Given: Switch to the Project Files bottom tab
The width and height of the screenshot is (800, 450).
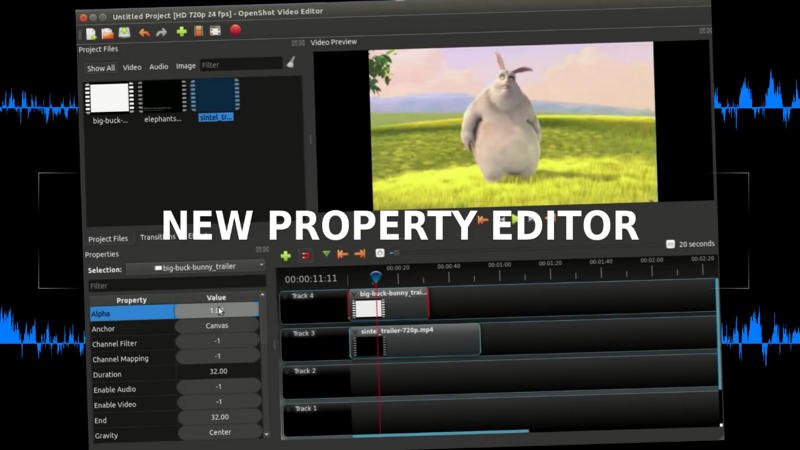Looking at the screenshot, I should point(108,239).
